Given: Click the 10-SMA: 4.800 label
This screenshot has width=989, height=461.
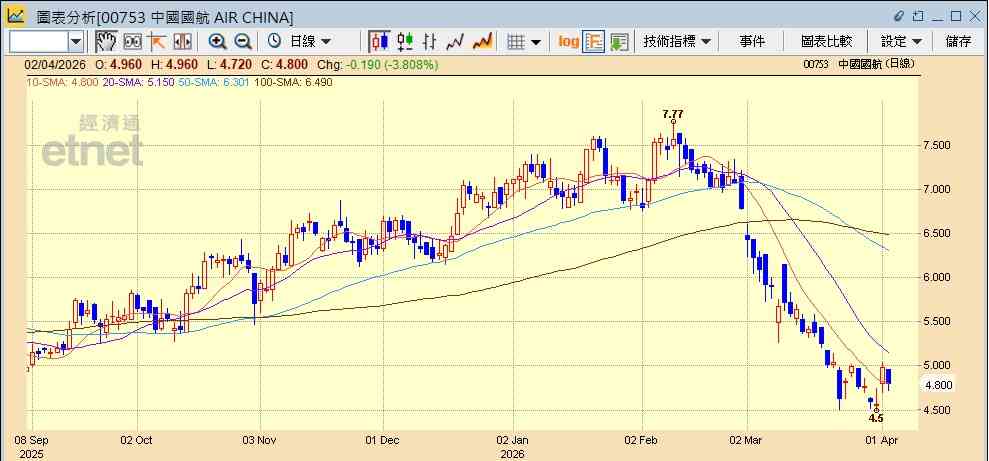Looking at the screenshot, I should (61, 82).
